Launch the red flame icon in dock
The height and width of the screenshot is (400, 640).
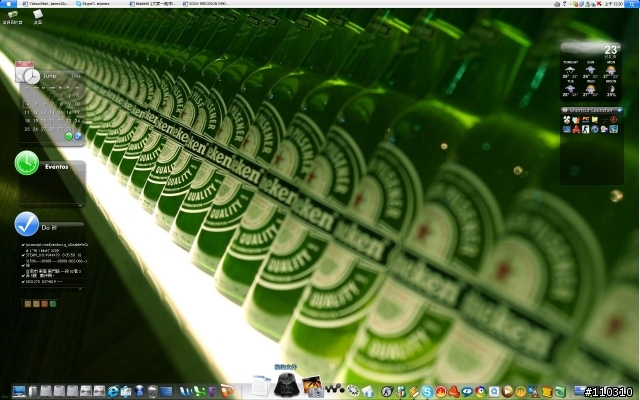pyautogui.click(x=440, y=392)
